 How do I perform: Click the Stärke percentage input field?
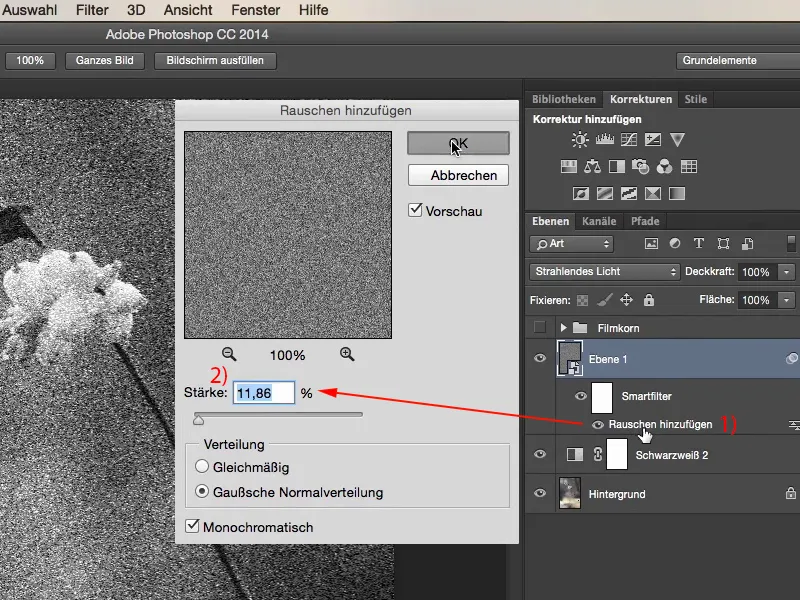[264, 393]
